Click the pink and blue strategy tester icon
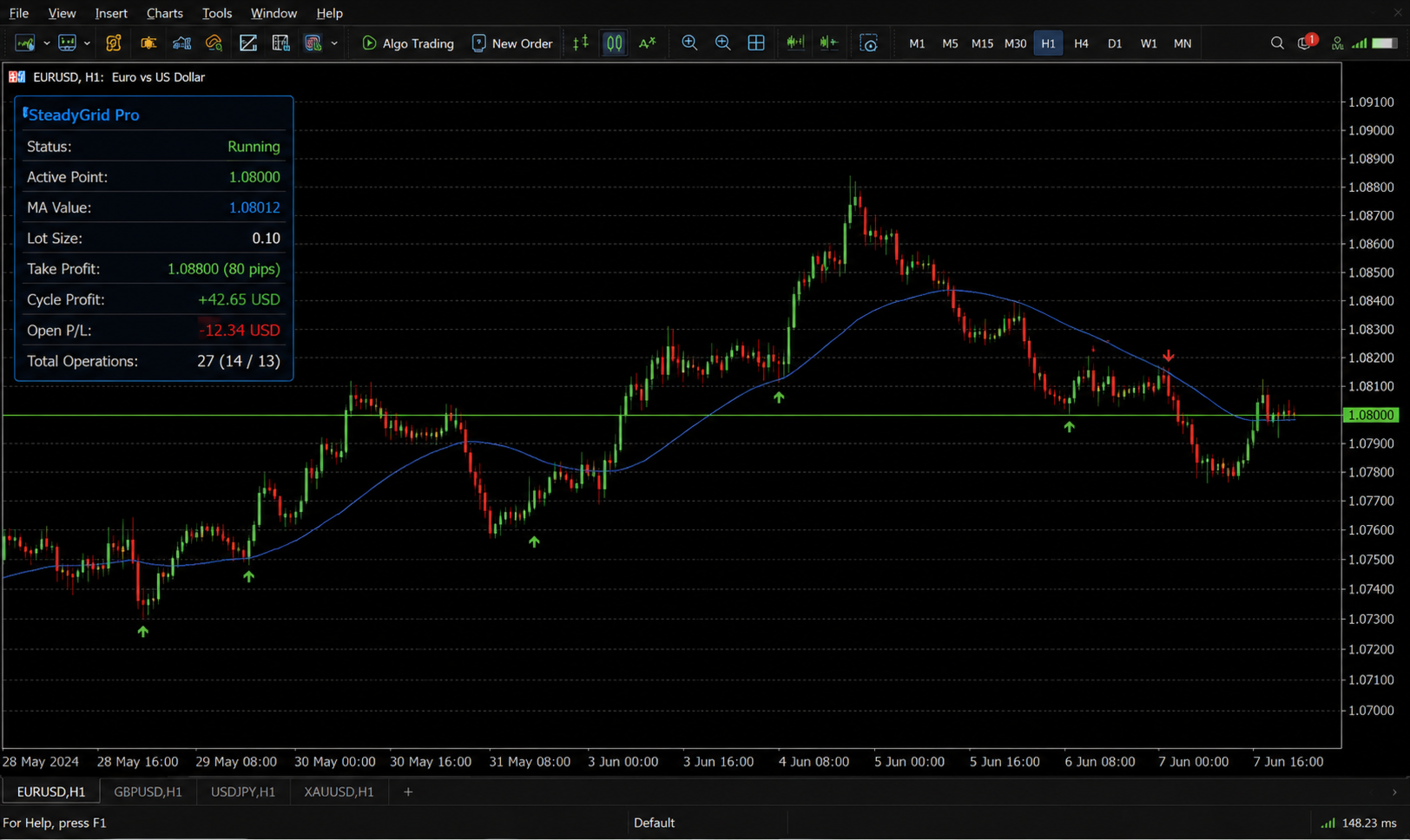Viewport: 1410px width, 840px height. 313,43
